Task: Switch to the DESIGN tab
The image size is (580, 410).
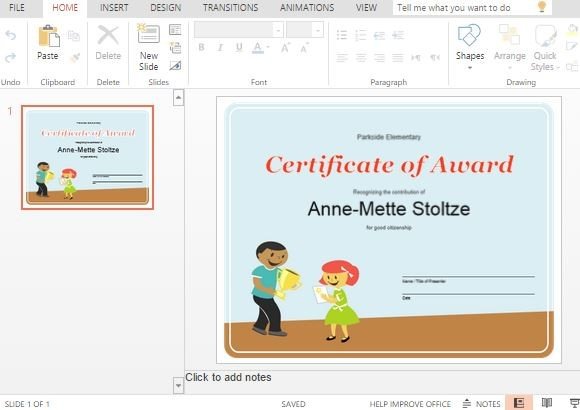Action: pyautogui.click(x=165, y=8)
